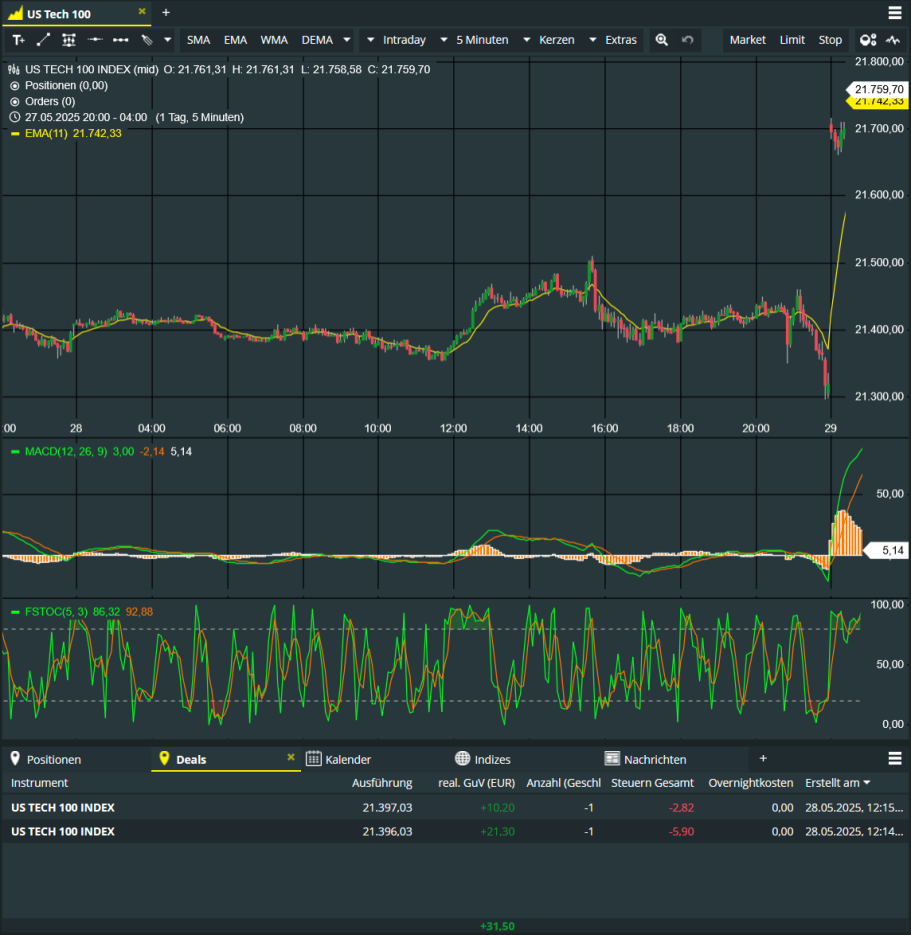The image size is (911, 935).
Task: Click the chart zoom magnifier icon
Action: (661, 40)
